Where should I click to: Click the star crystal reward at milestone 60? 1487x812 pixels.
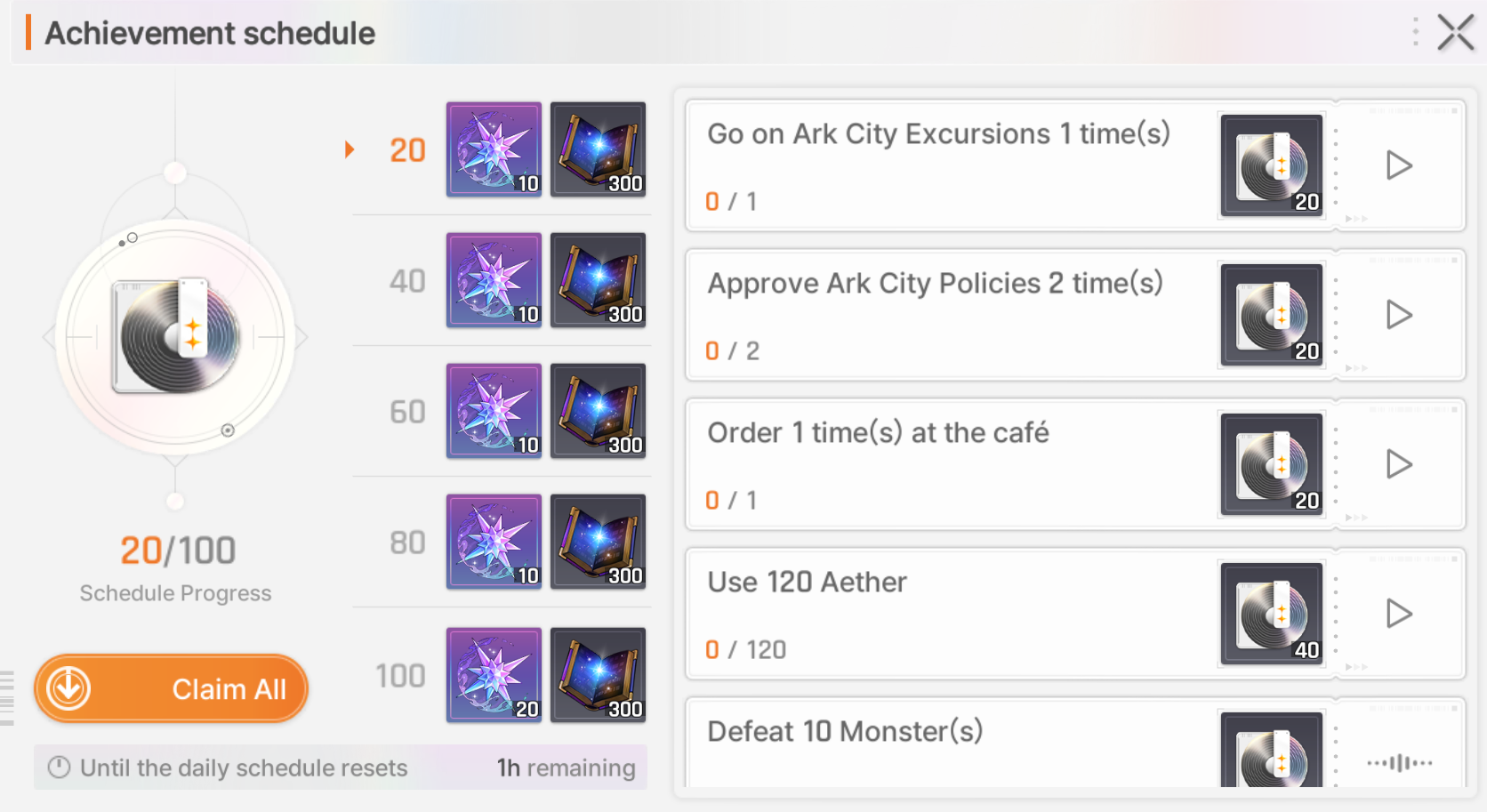(x=494, y=411)
